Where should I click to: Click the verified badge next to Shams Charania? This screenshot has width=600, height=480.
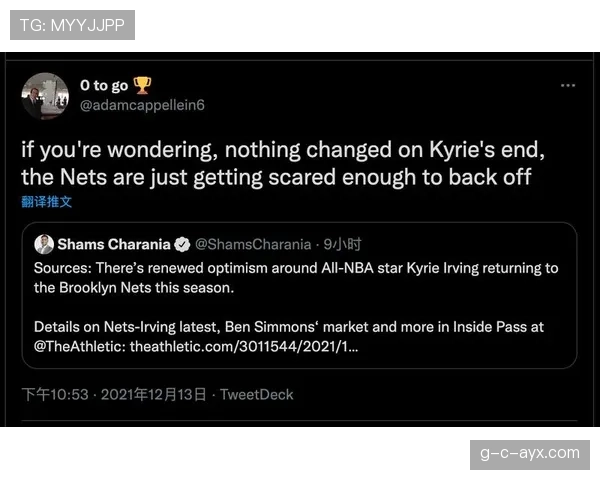point(182,244)
